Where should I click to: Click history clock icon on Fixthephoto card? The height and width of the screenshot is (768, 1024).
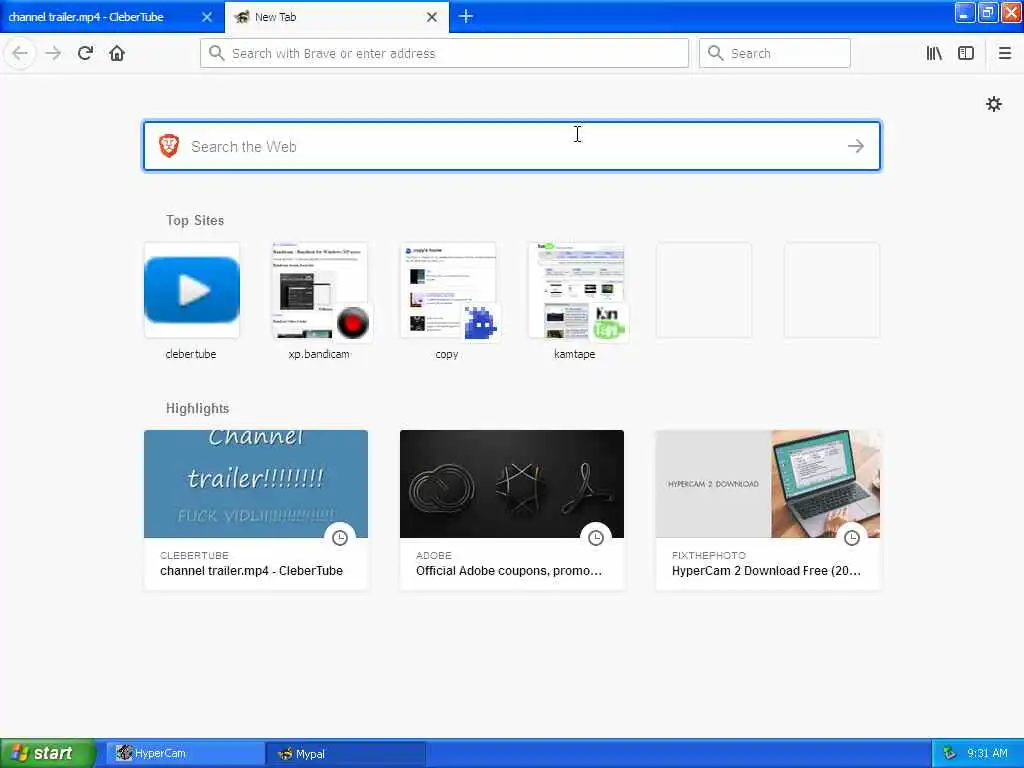tap(852, 537)
